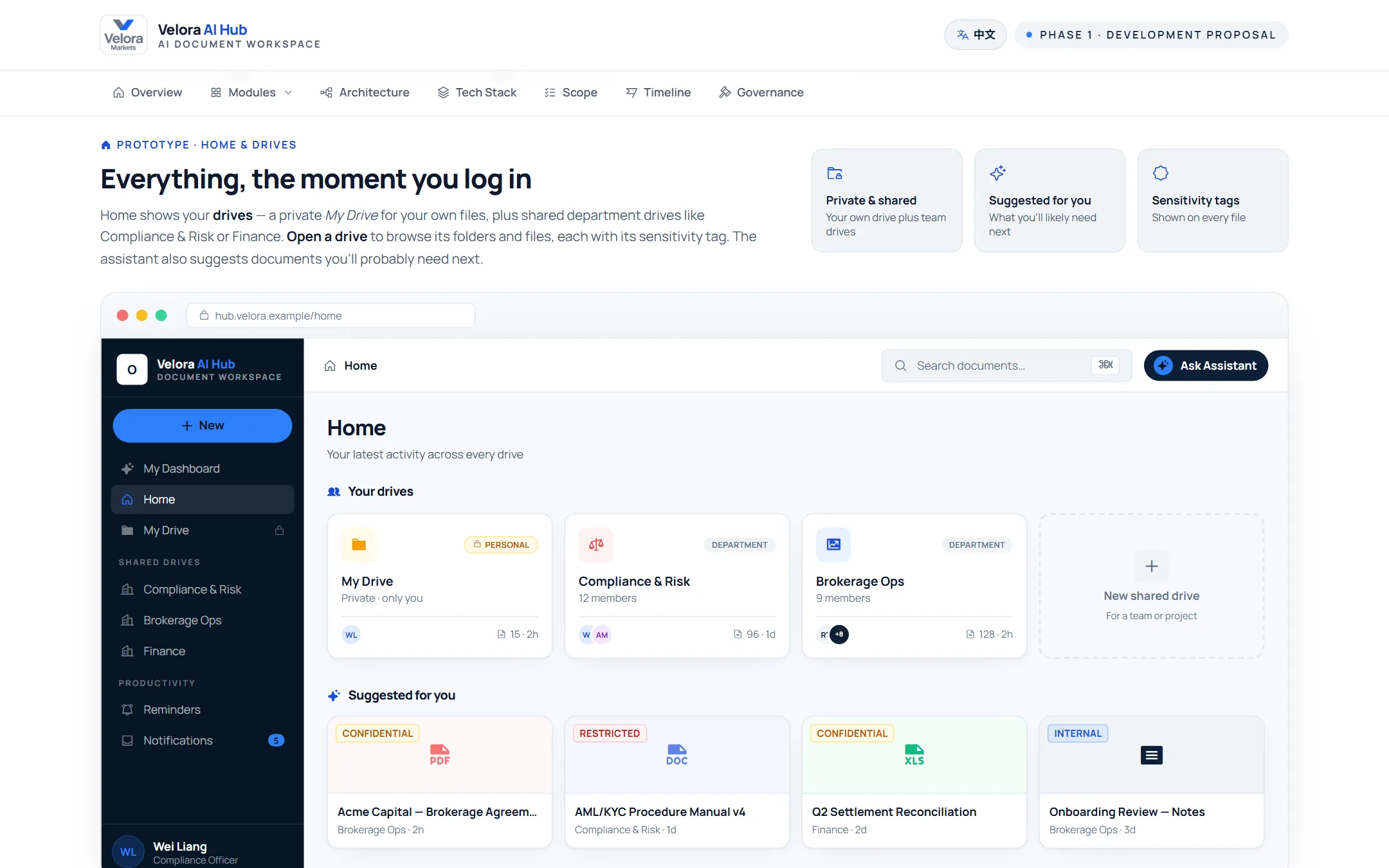Click the Velora Markets logo

coord(123,35)
